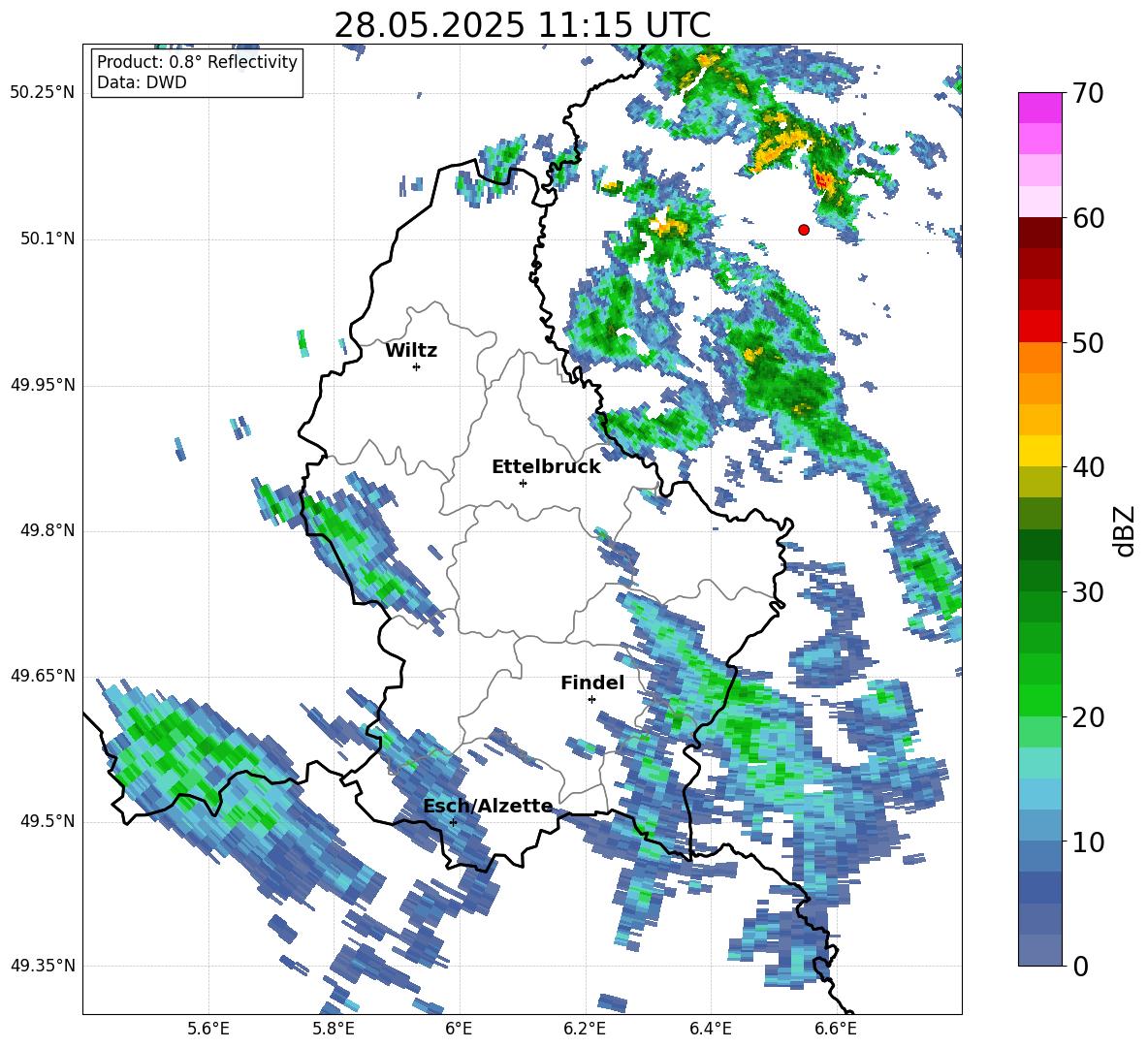Click the 50 tick on the colorbar

click(1088, 342)
